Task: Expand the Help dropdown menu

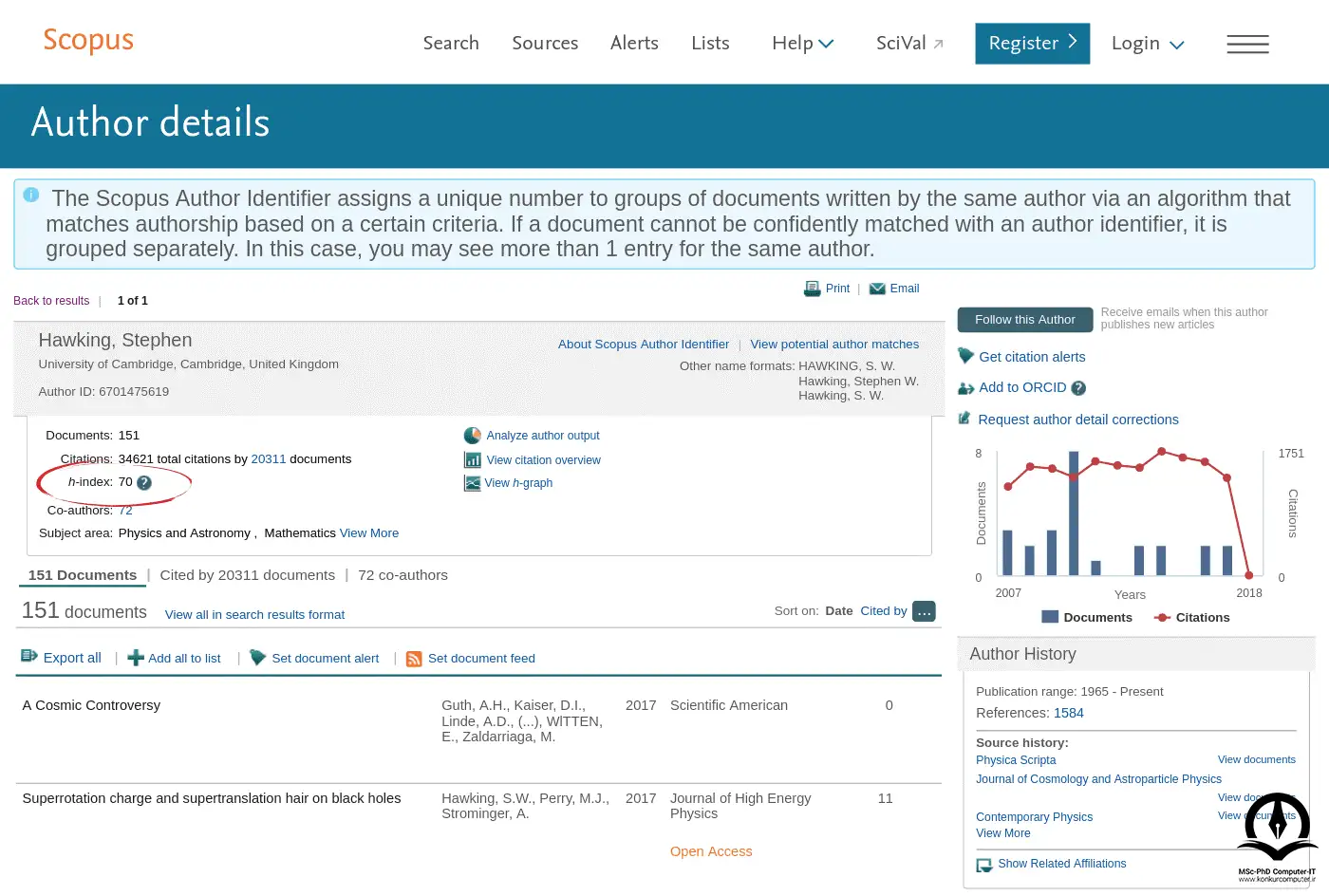Action: pos(802,43)
